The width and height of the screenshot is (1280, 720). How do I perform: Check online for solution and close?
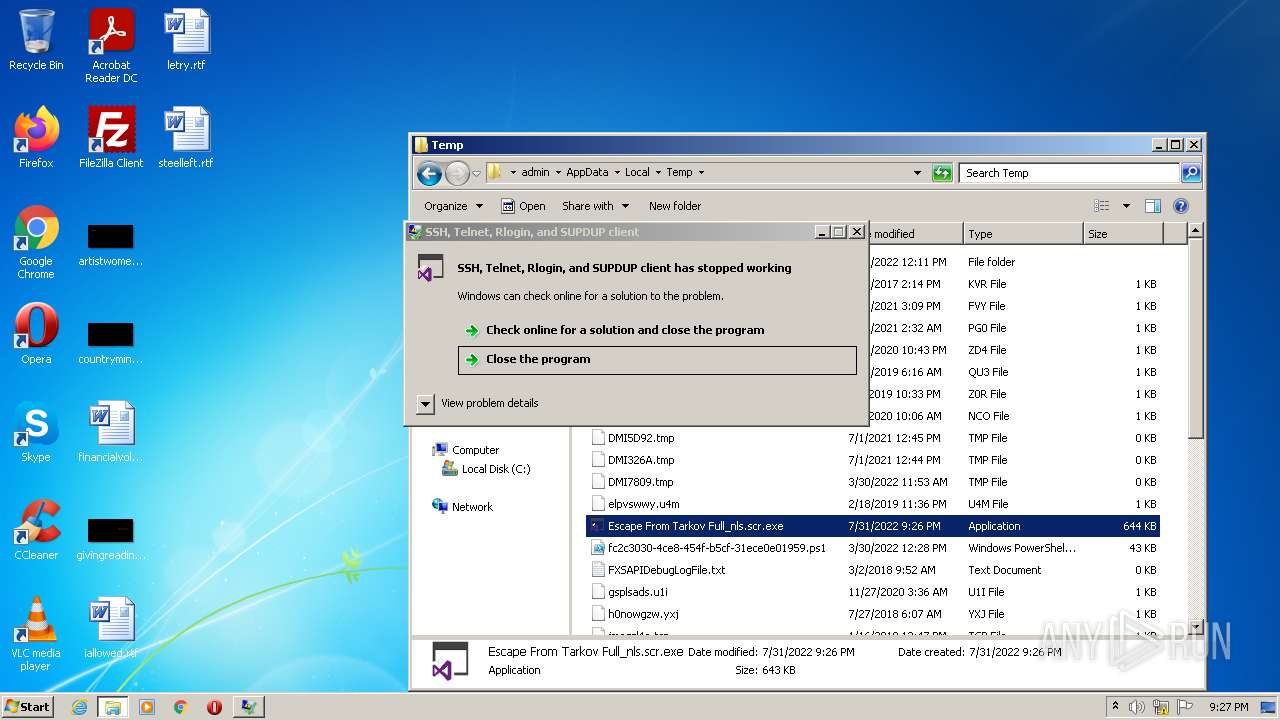tap(657, 330)
